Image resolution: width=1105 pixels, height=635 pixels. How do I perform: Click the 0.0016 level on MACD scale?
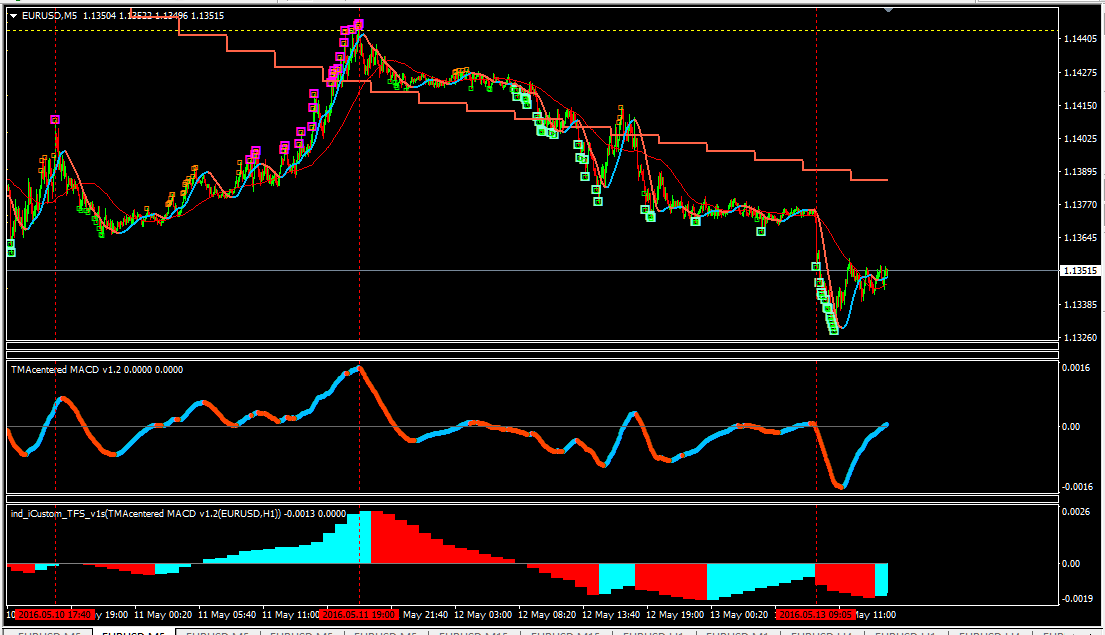[x=1075, y=368]
